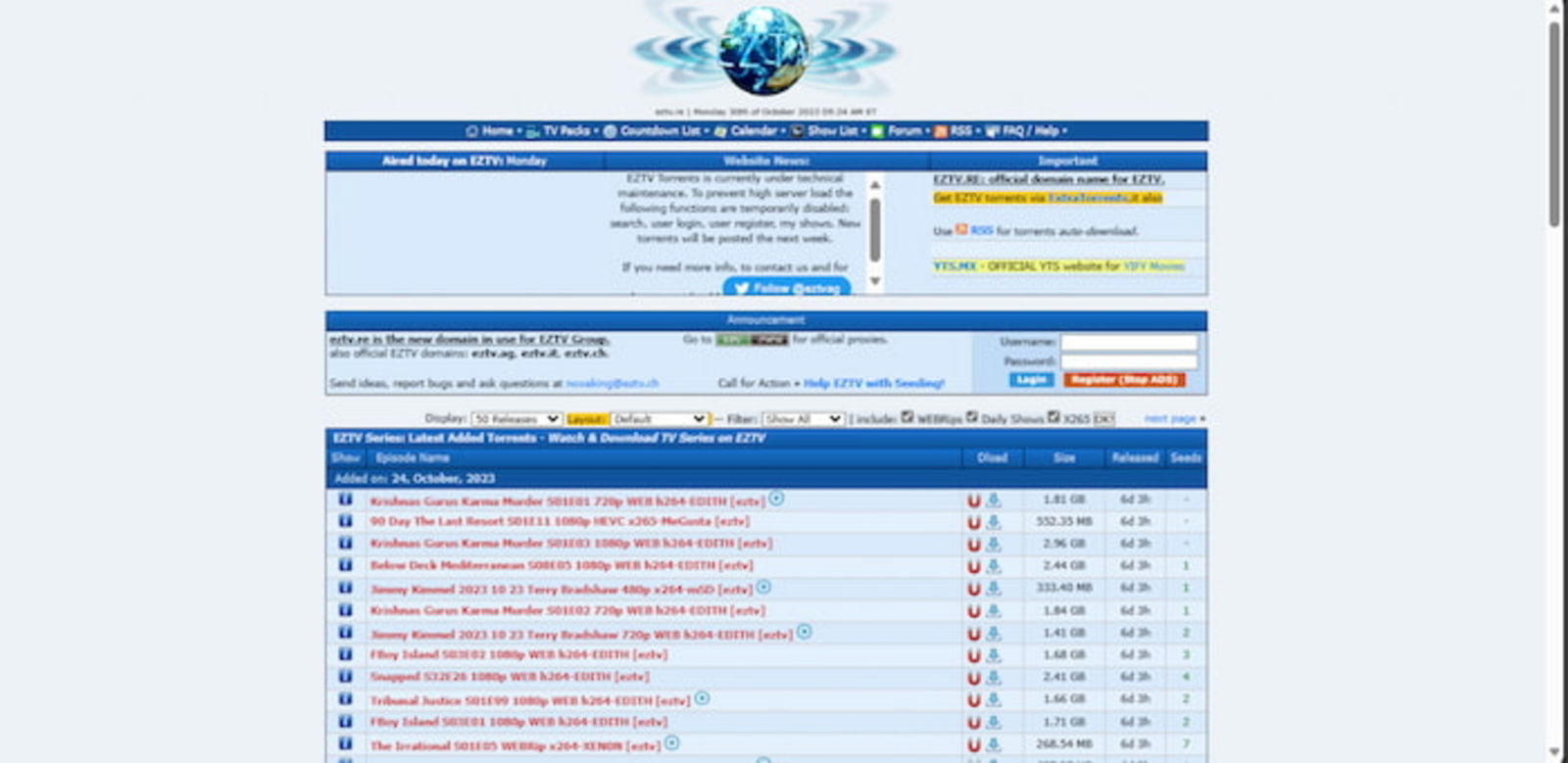Image resolution: width=1568 pixels, height=763 pixels.
Task: Download torrent for The Irrational S01E05
Action: tap(993, 744)
